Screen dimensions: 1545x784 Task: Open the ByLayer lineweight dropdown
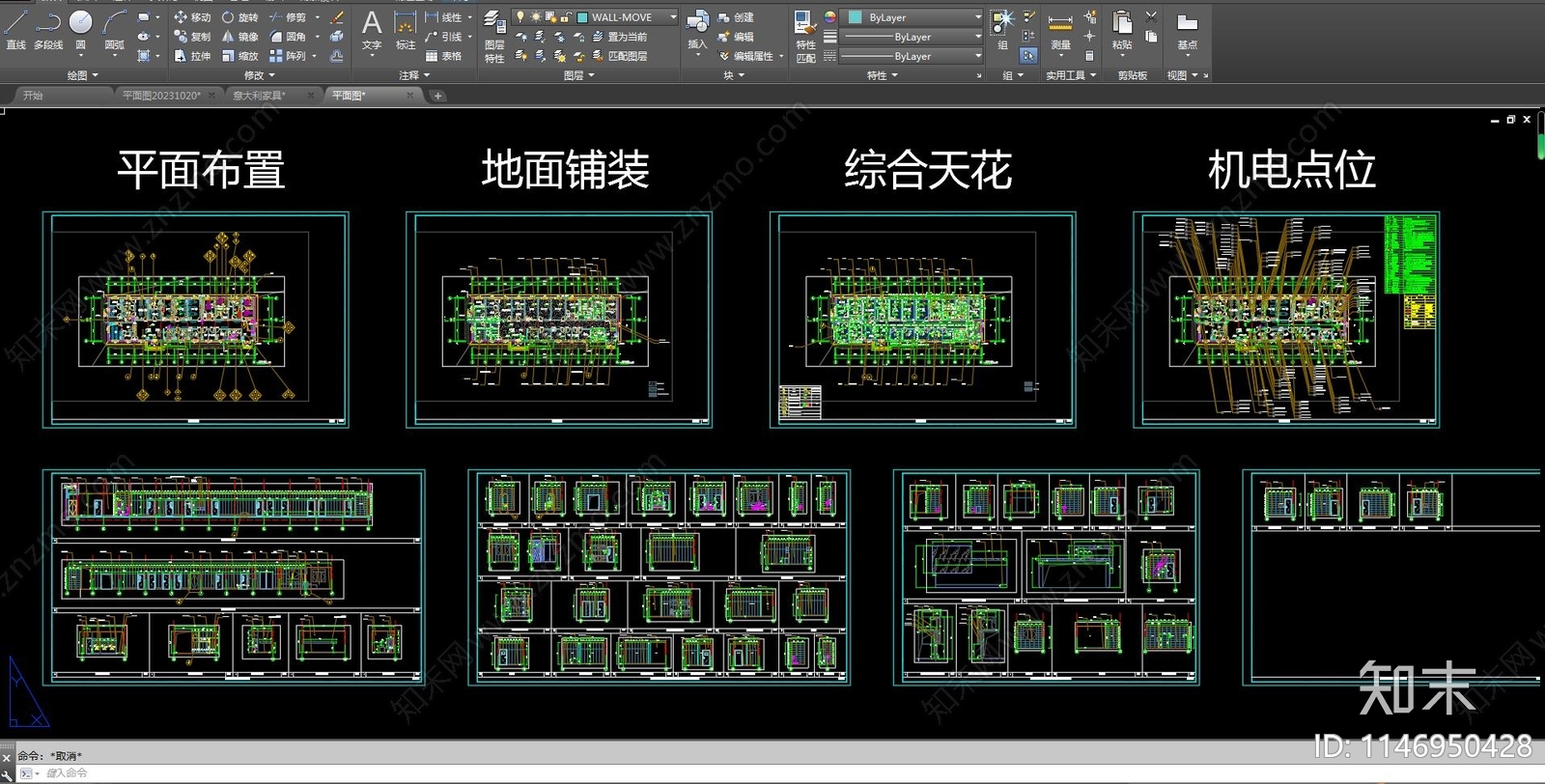(977, 37)
